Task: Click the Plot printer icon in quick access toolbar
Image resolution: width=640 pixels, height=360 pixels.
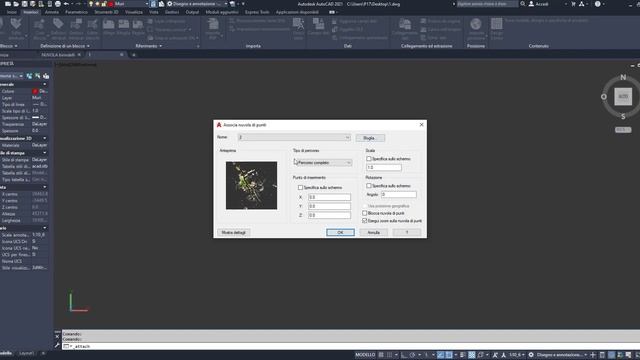Action: coord(58,4)
